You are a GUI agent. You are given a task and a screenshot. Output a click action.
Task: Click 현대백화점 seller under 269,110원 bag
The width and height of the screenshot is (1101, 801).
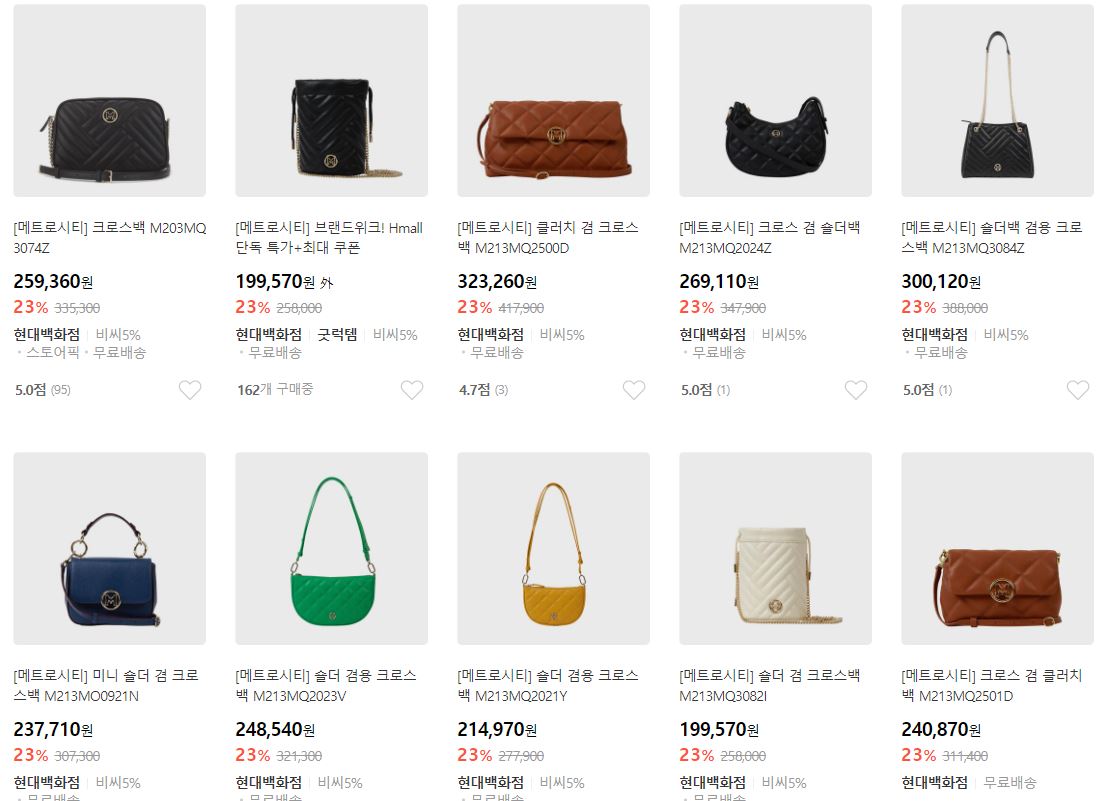click(712, 335)
